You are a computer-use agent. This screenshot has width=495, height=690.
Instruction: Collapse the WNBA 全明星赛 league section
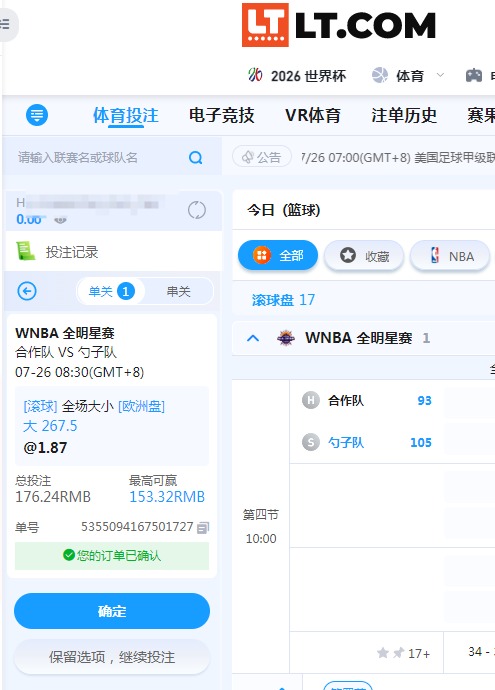(x=253, y=338)
